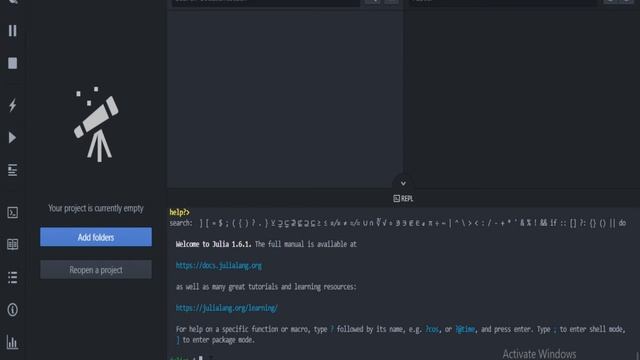Click the Stop Julia square icon
Viewport: 640px width, 360px height.
[x=13, y=63]
